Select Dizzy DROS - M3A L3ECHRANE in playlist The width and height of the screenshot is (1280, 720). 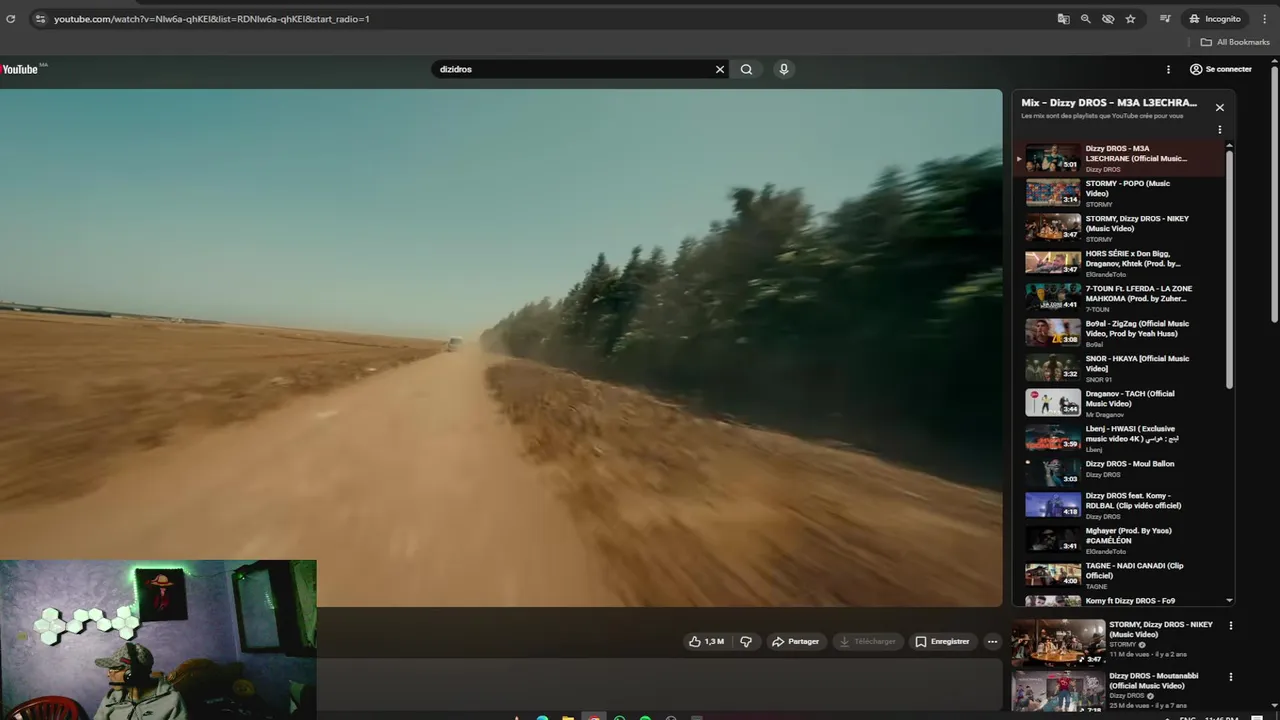(x=1118, y=158)
